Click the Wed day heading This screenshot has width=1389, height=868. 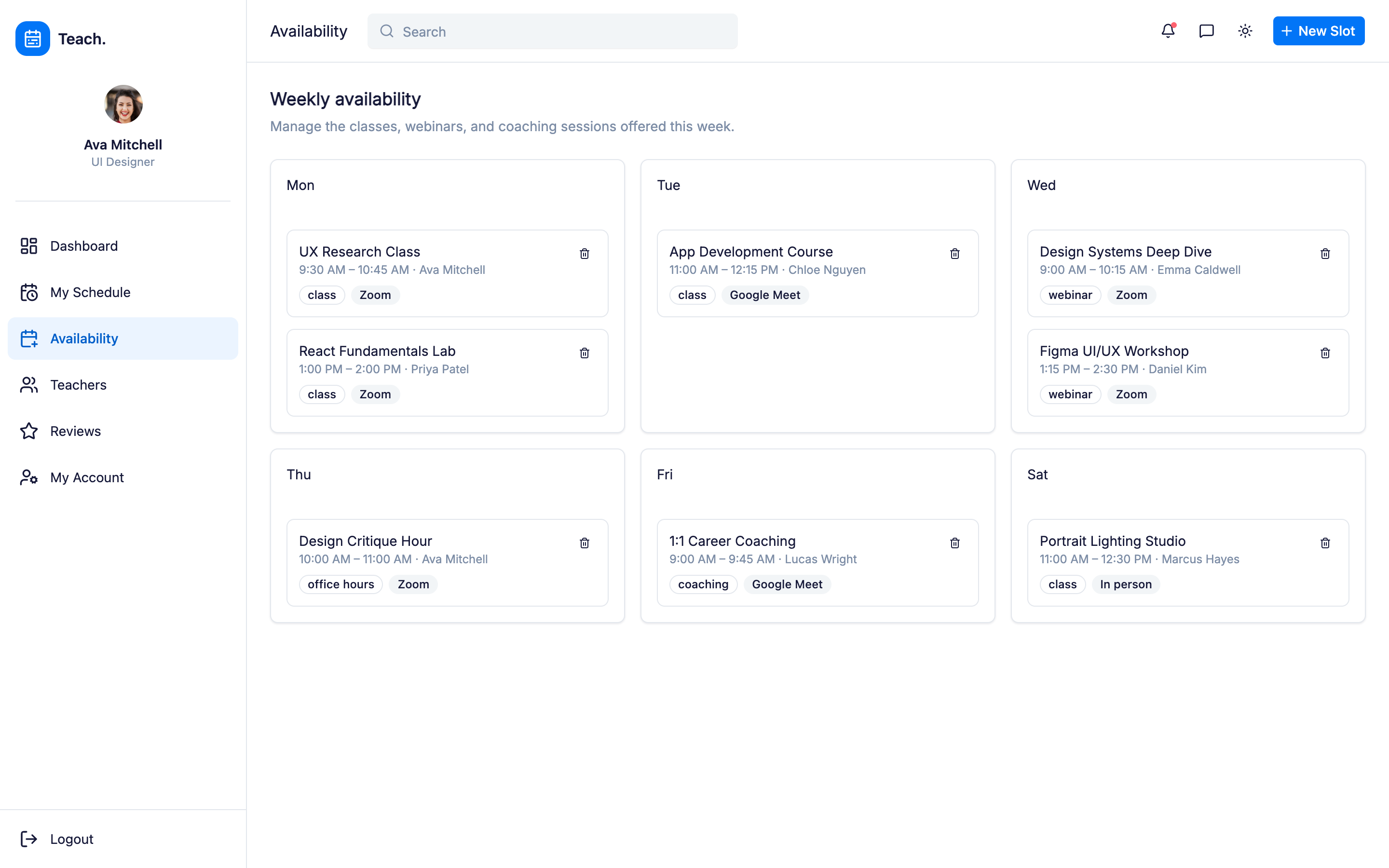[1041, 185]
